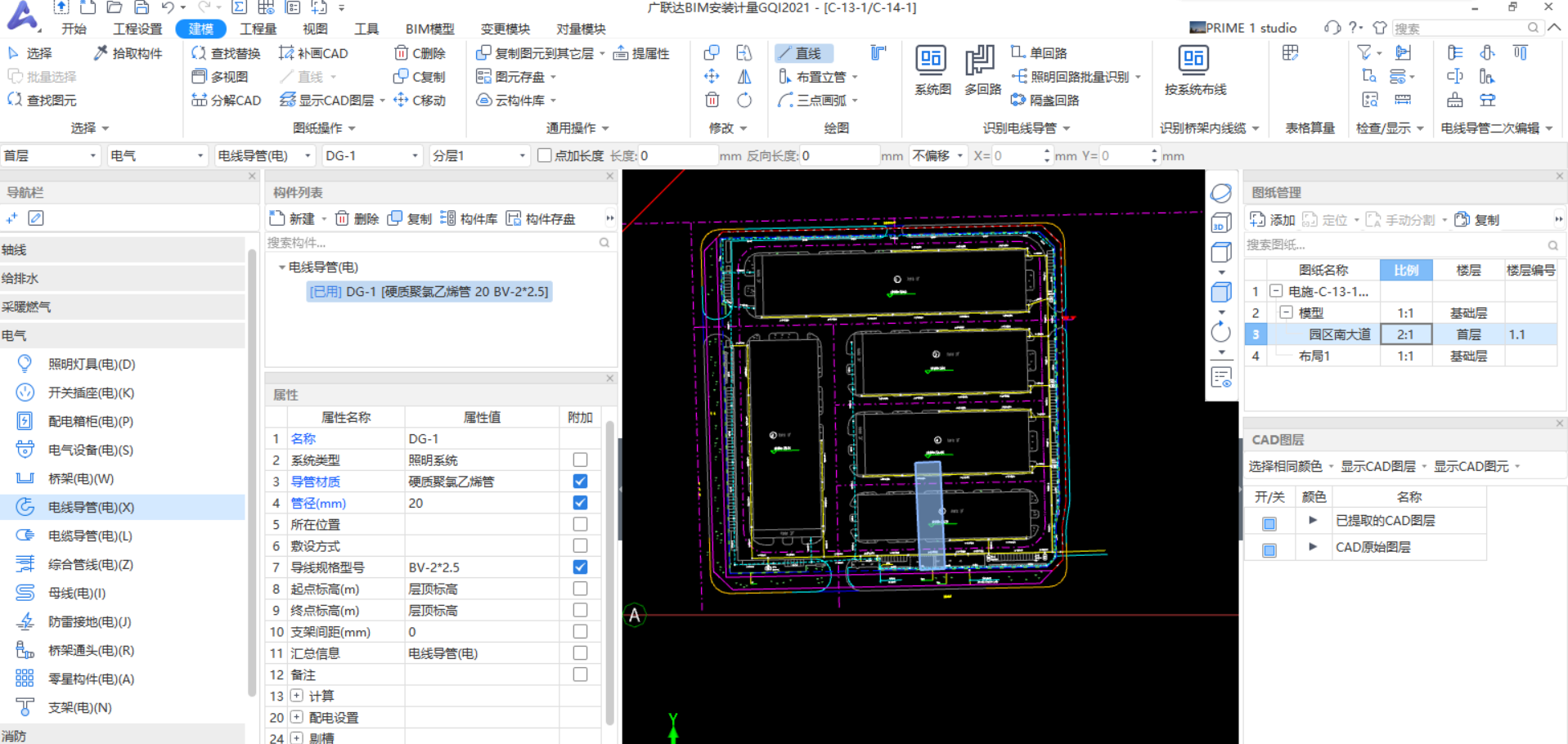Click the 隔盏回路 tool
Viewport: 1568px width, 744px height.
[x=1045, y=101]
